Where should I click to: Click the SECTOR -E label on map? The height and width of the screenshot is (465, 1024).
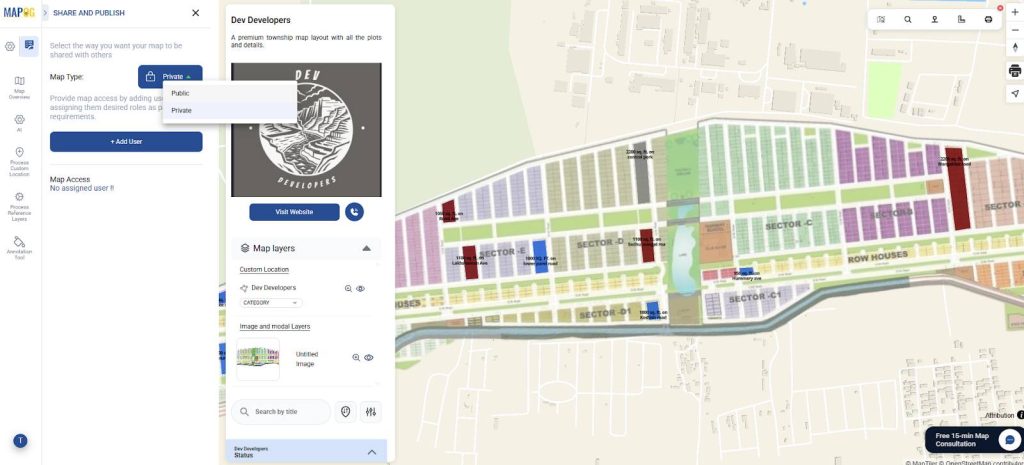click(x=503, y=252)
